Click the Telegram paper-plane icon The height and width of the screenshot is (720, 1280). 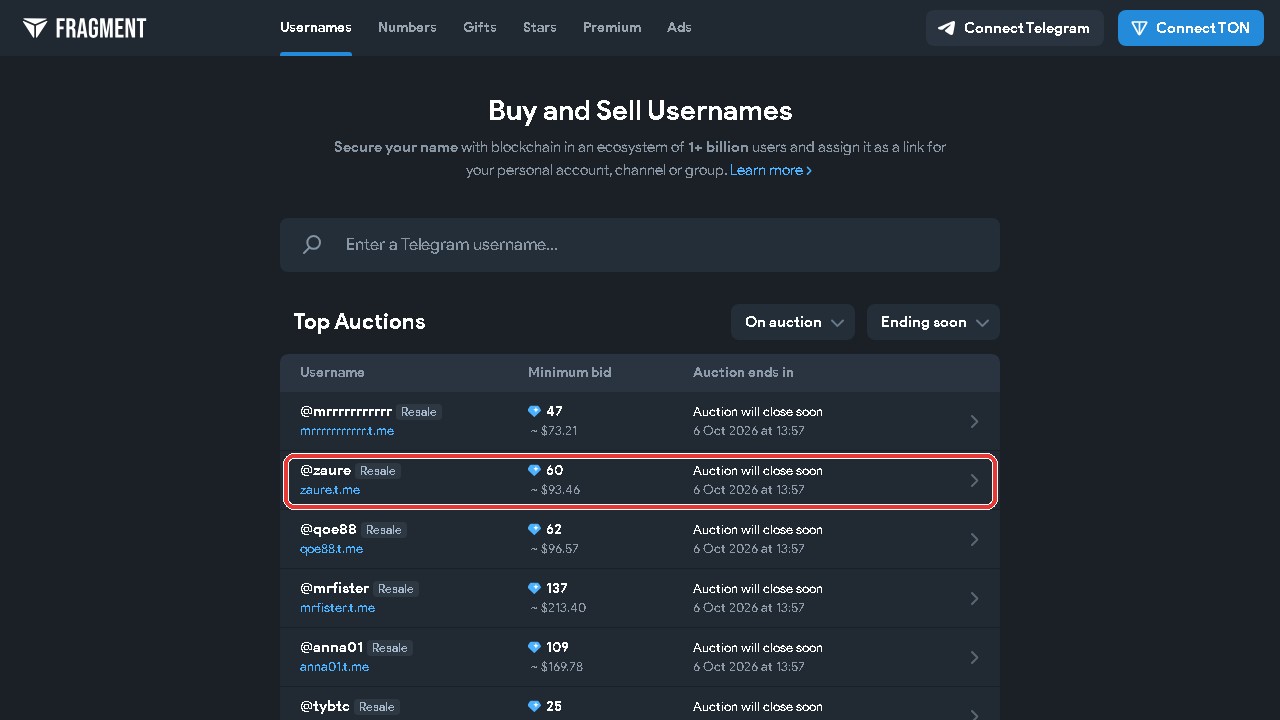tap(946, 28)
